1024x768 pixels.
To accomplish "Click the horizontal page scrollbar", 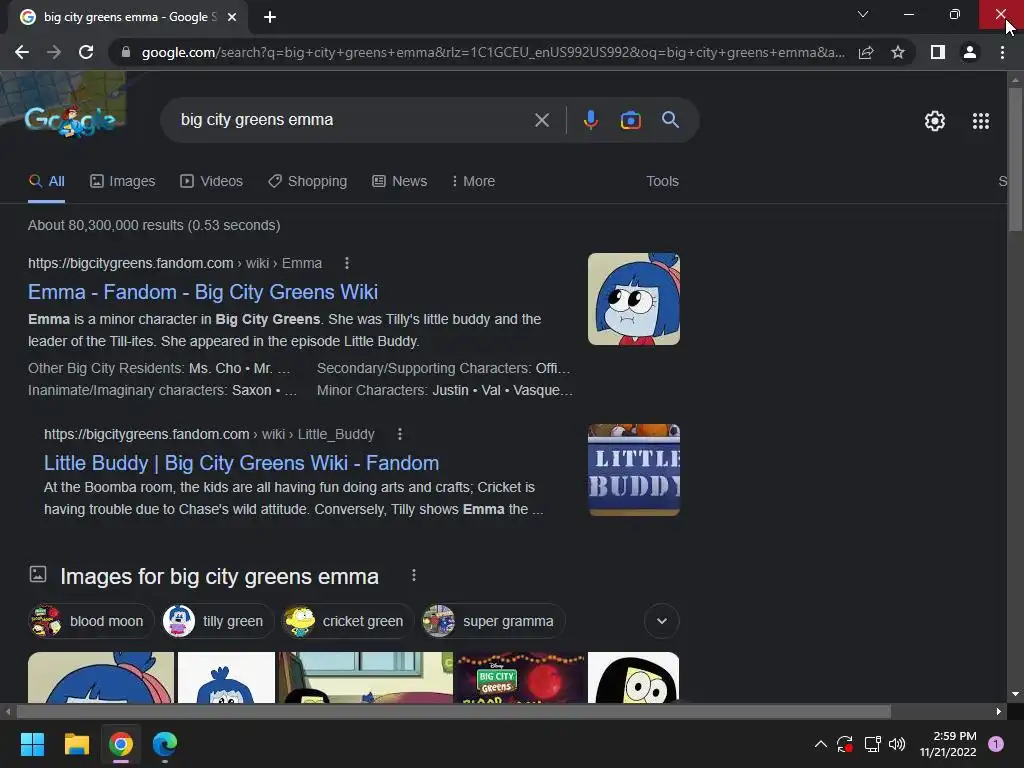I will 453,711.
